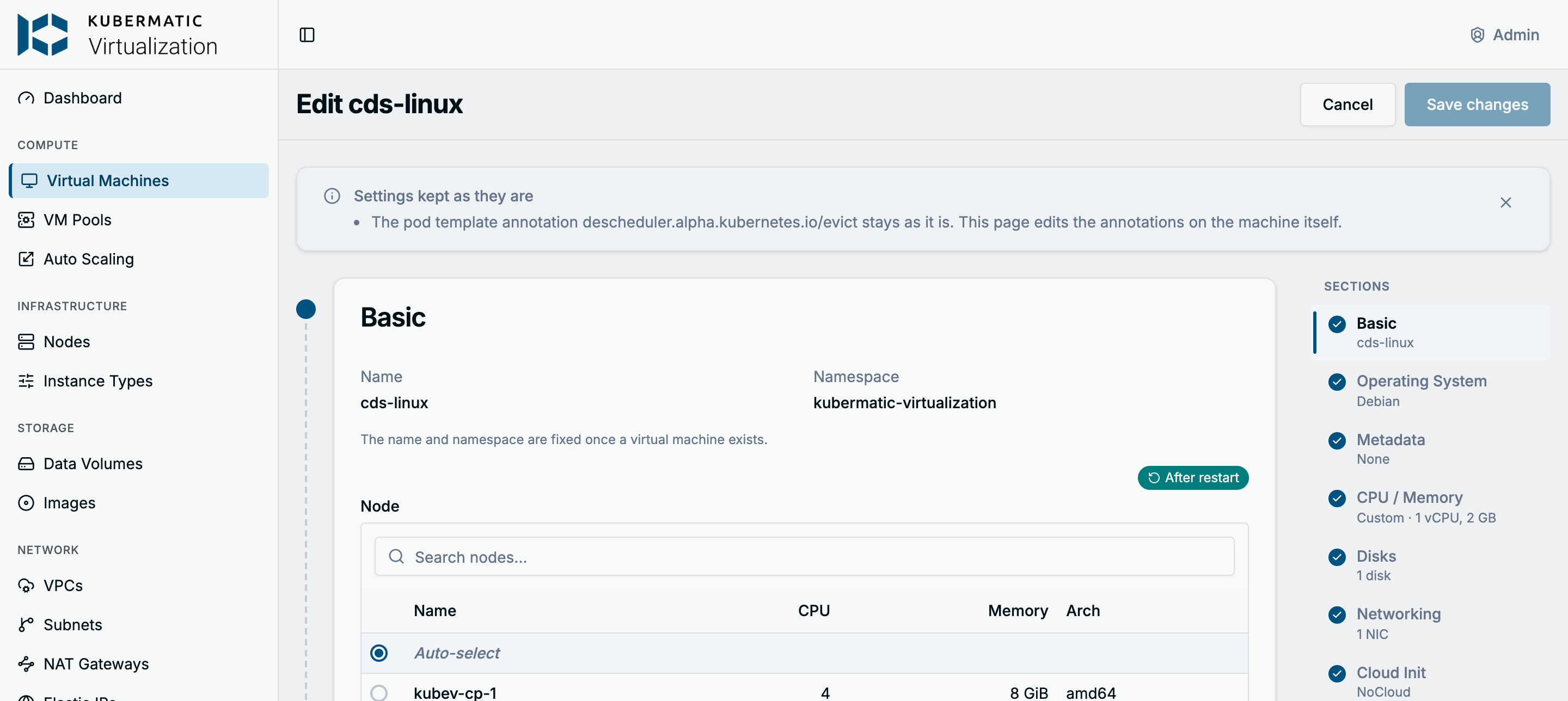Click the NAT Gateways icon
1568x701 pixels.
coord(26,664)
